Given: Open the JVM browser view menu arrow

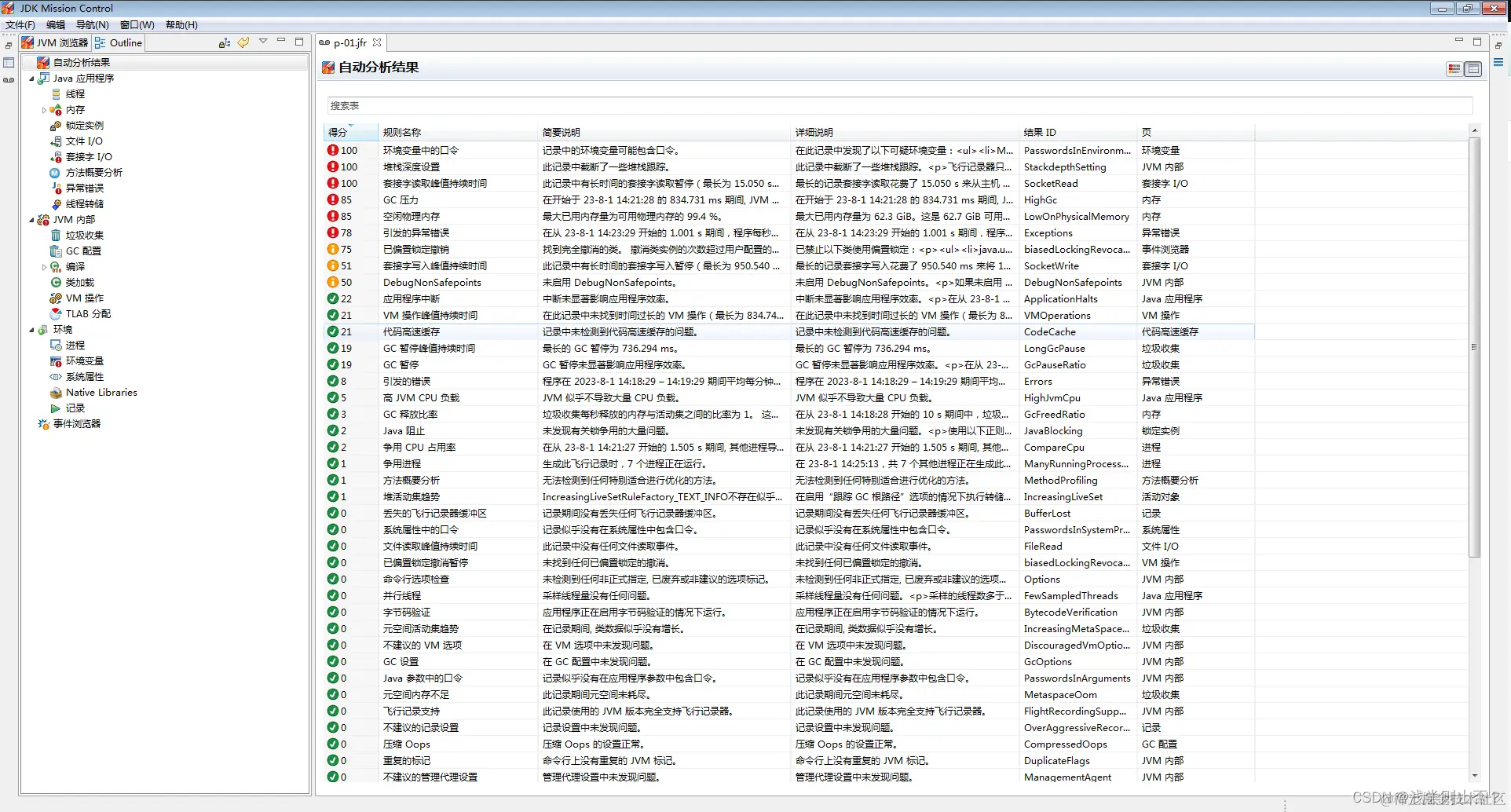Looking at the screenshot, I should [264, 41].
